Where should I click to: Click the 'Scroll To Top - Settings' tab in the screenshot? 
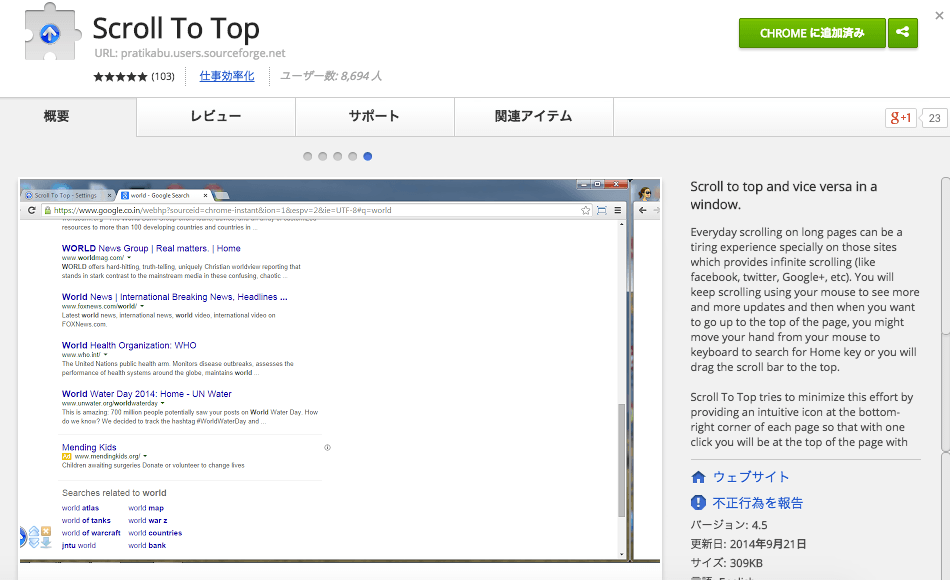point(68,195)
